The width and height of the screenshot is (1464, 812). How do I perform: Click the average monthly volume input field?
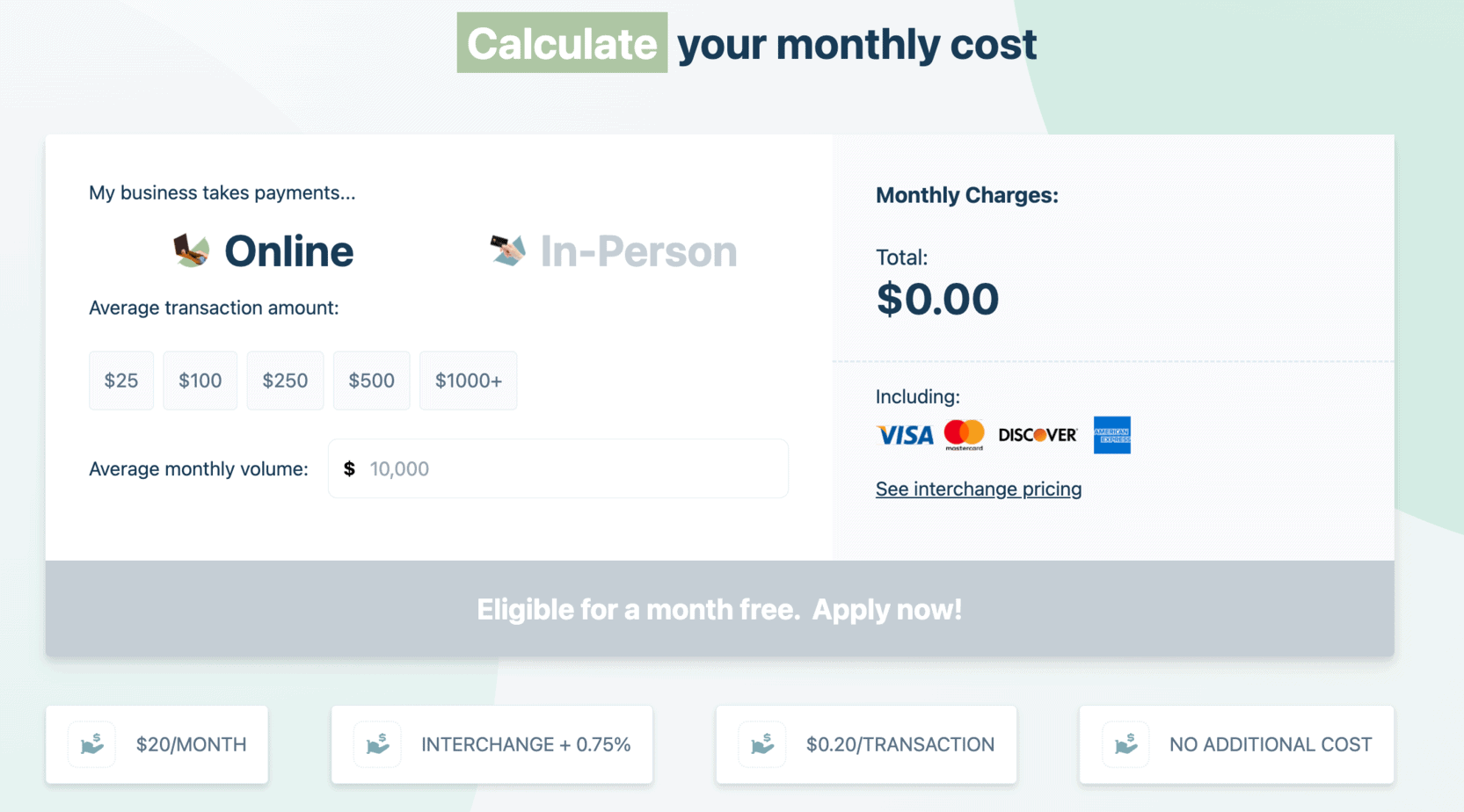[x=557, y=468]
